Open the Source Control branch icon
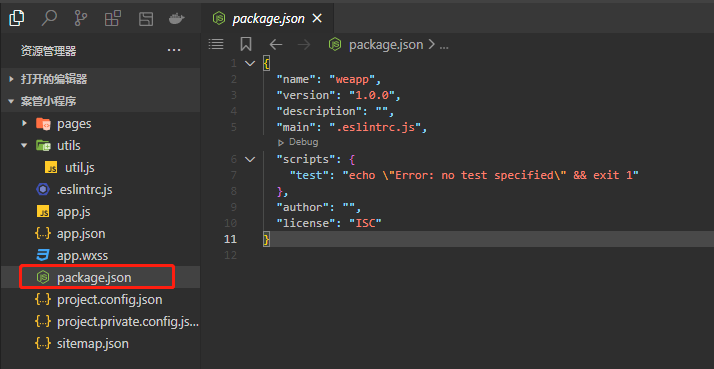 click(81, 19)
